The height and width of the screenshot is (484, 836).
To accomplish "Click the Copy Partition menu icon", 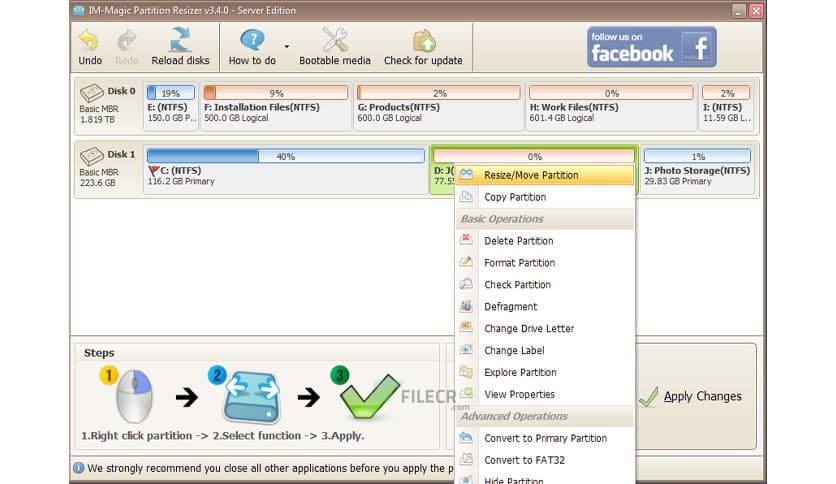I will tap(466, 196).
